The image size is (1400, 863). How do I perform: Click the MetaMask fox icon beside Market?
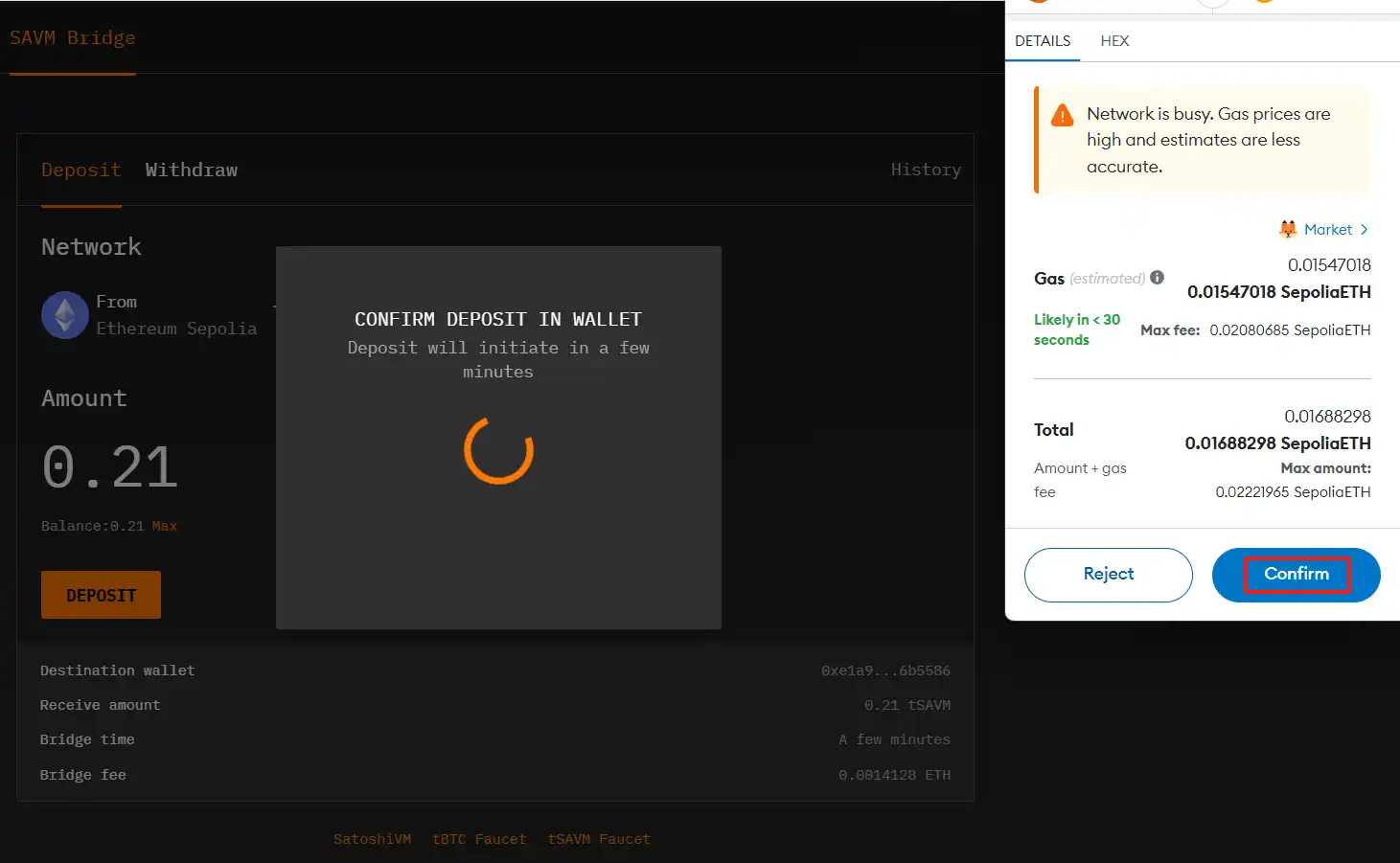click(1288, 229)
